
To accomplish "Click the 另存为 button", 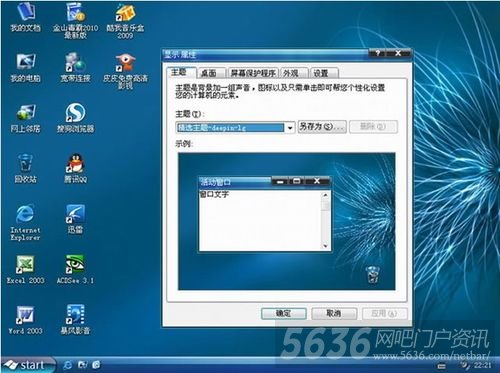I will click(x=322, y=127).
